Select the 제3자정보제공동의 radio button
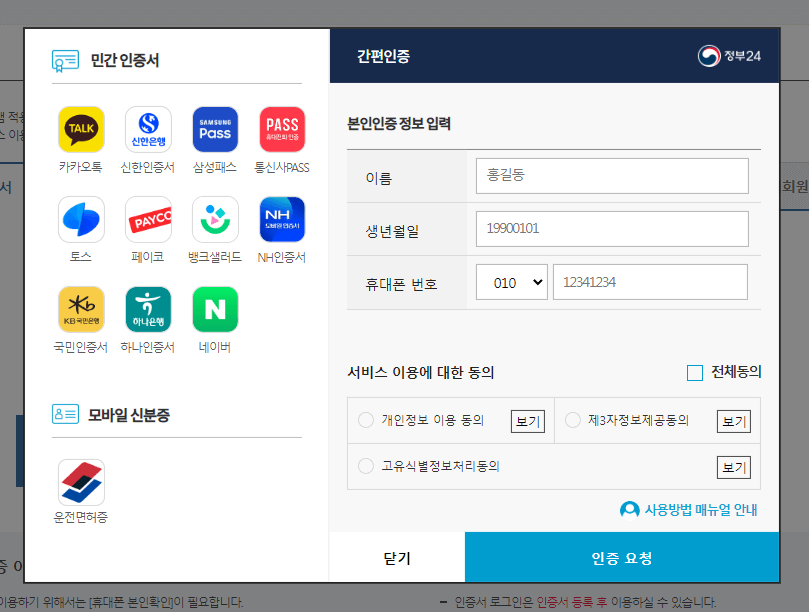This screenshot has width=809, height=612. click(573, 420)
